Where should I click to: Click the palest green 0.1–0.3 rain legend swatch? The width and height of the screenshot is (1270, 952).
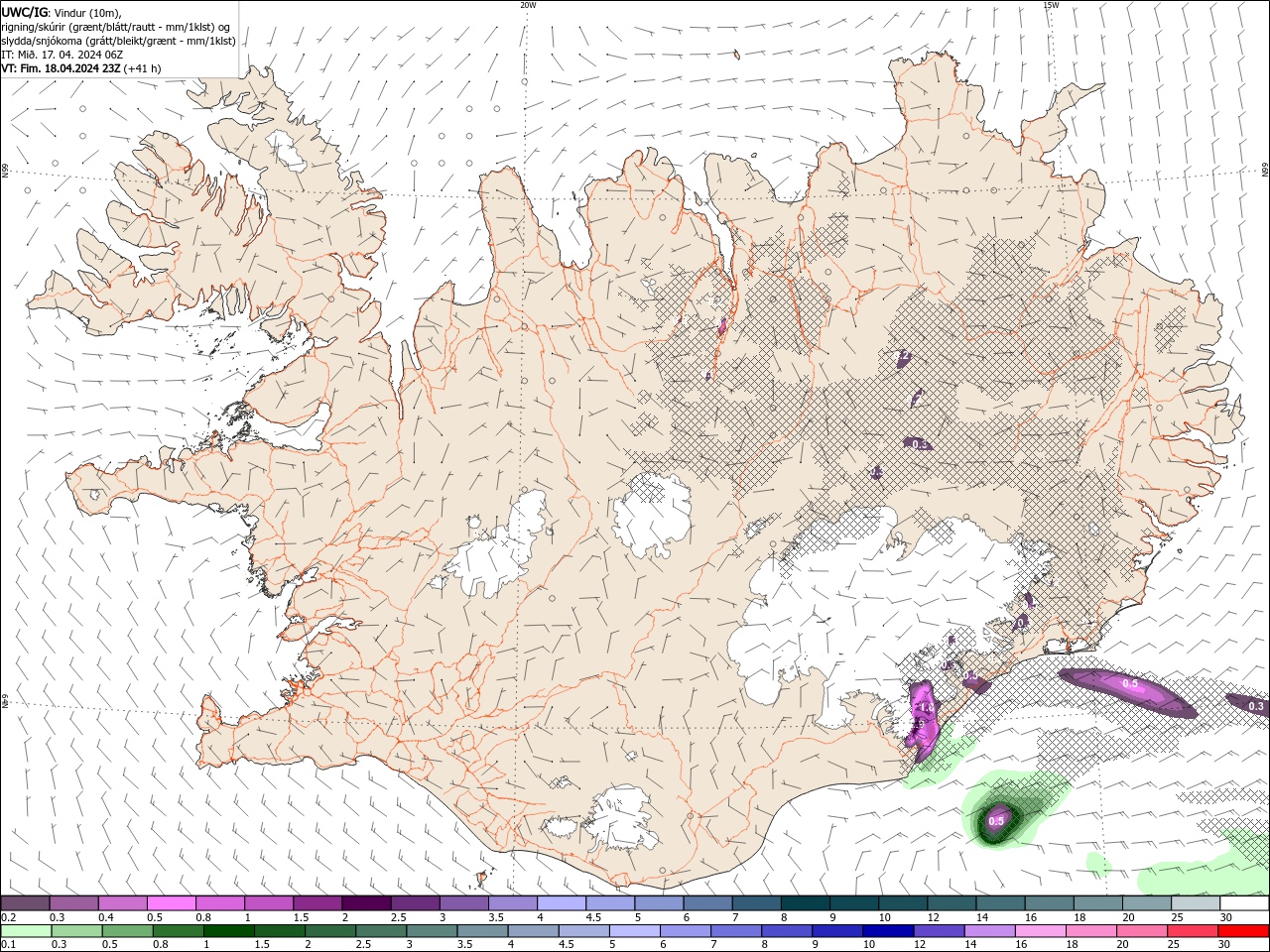coord(26,931)
